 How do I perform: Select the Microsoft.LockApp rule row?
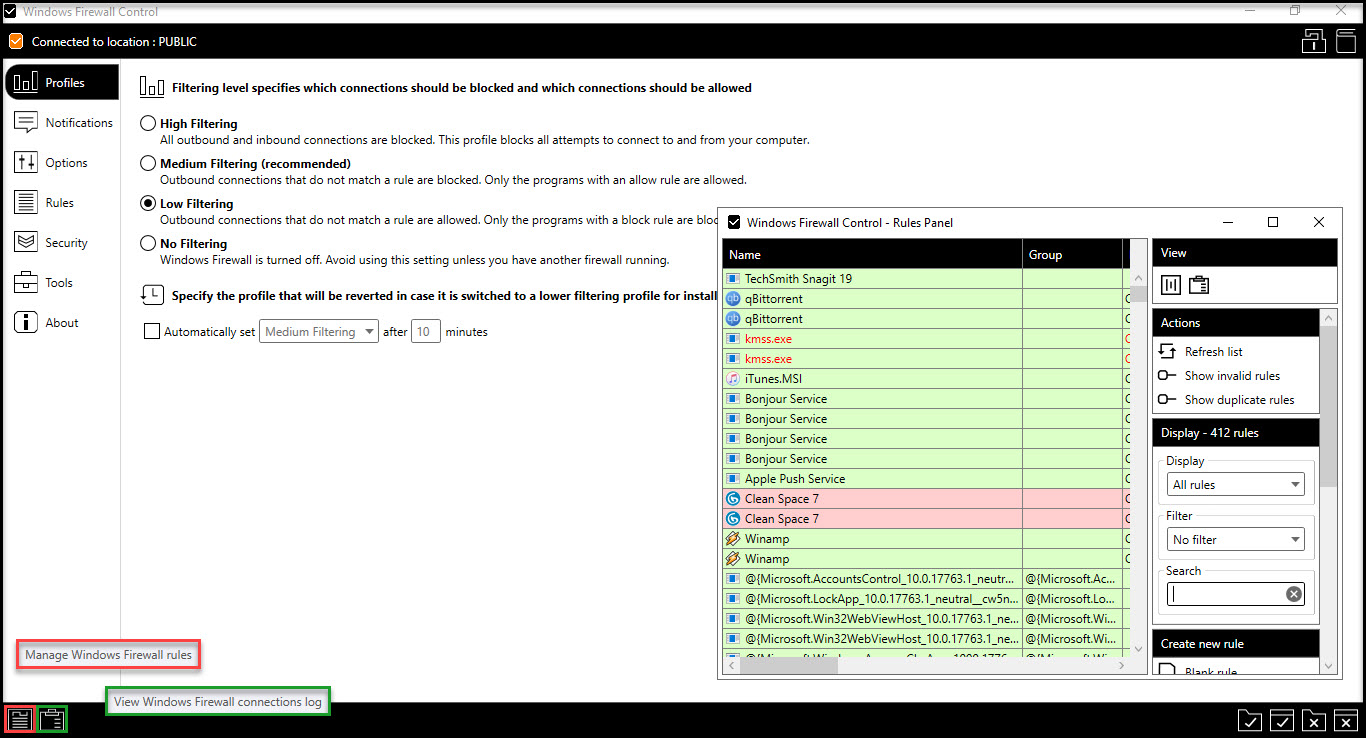click(924, 599)
